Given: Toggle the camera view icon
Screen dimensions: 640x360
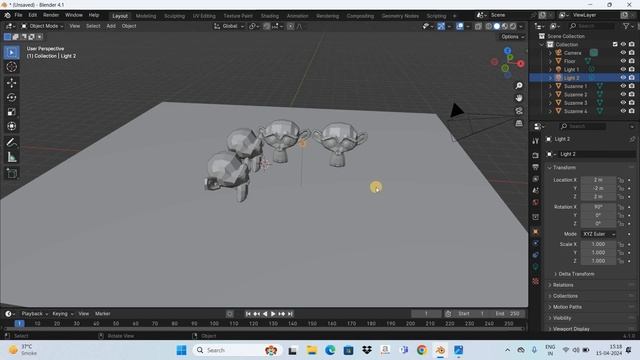Looking at the screenshot, I should [x=519, y=111].
